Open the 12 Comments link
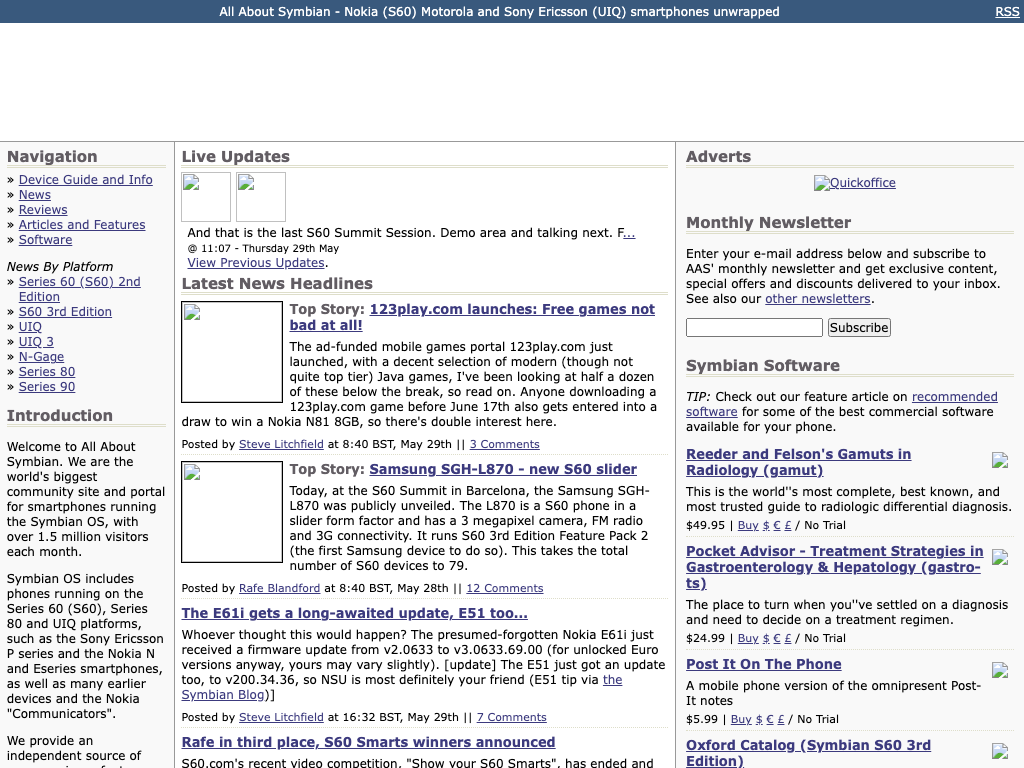Viewport: 1024px width, 768px height. [505, 588]
